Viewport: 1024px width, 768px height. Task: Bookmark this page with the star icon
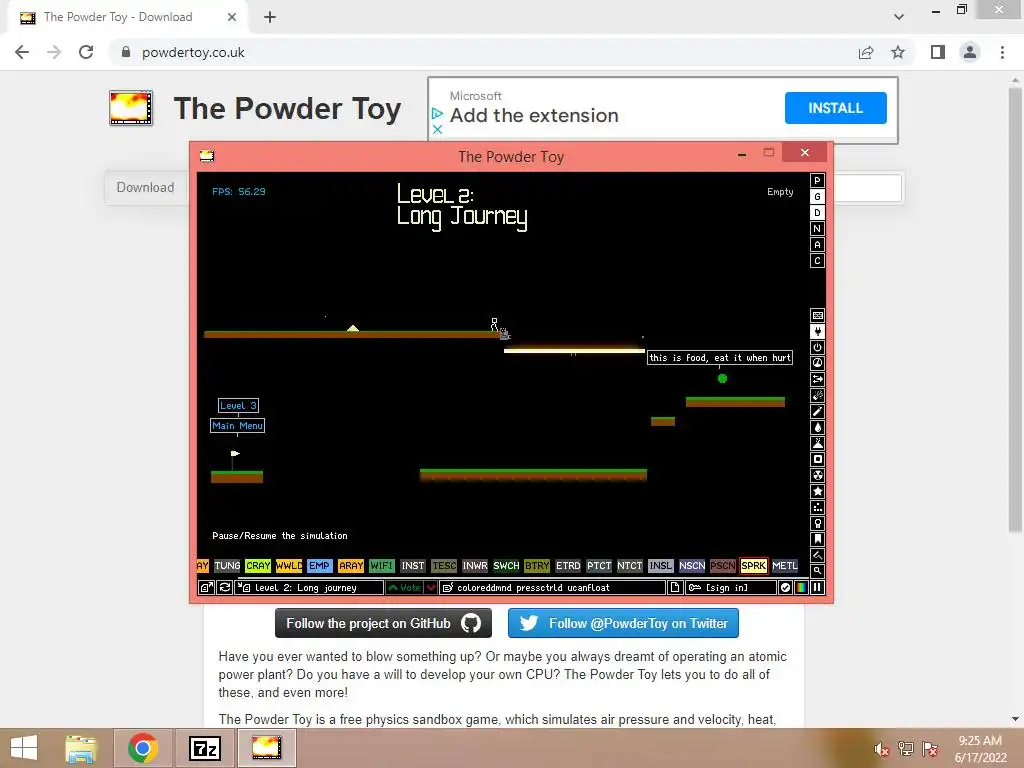tap(898, 52)
